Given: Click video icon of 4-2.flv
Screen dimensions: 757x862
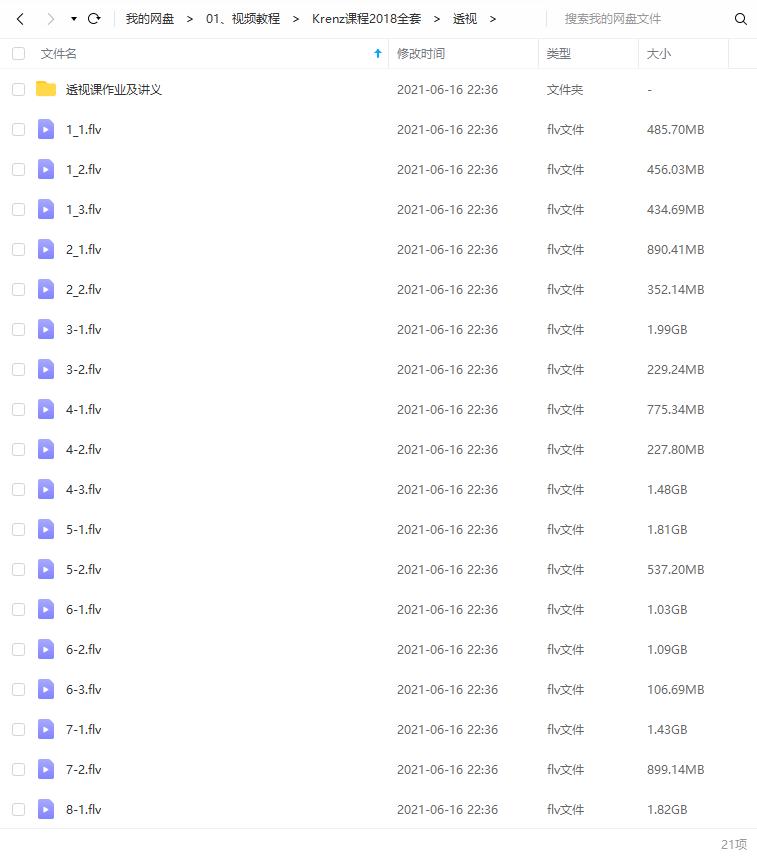Looking at the screenshot, I should [46, 449].
